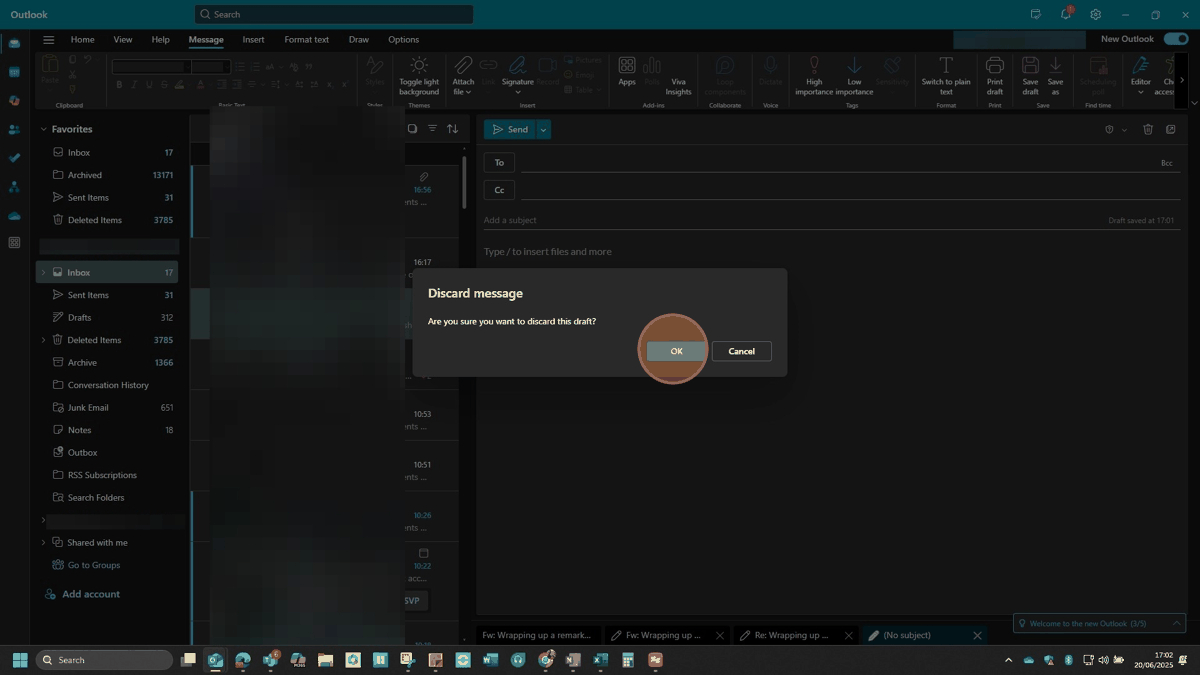Confirm discard by clicking OK
The image size is (1200, 675).
[x=676, y=351]
